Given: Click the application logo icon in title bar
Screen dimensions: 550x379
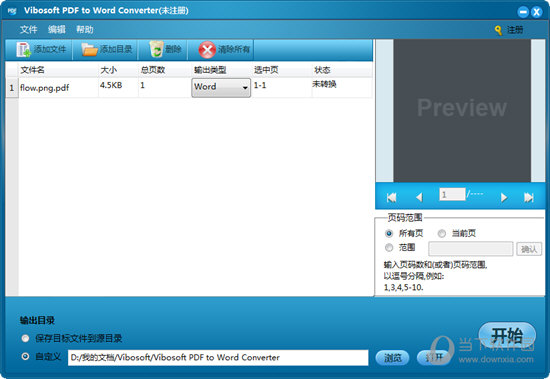Looking at the screenshot, I should [12, 11].
